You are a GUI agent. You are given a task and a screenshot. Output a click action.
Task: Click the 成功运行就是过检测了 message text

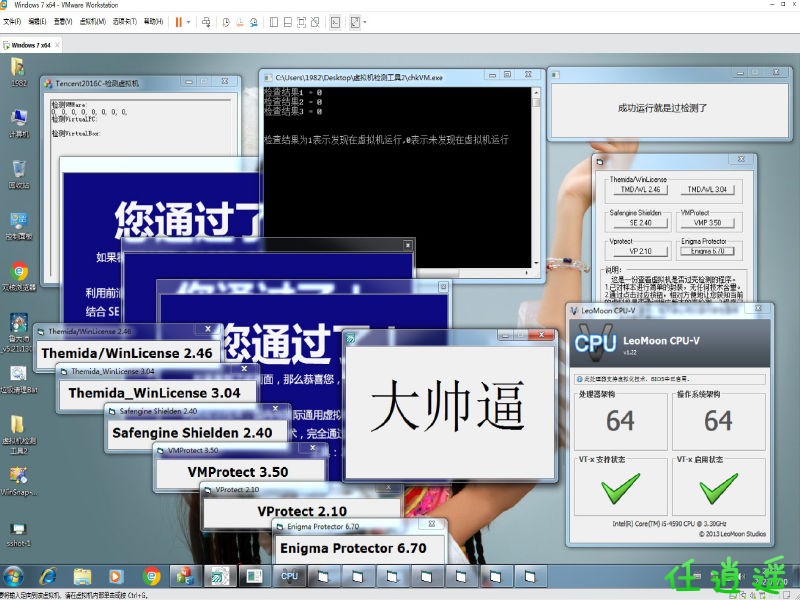click(662, 108)
